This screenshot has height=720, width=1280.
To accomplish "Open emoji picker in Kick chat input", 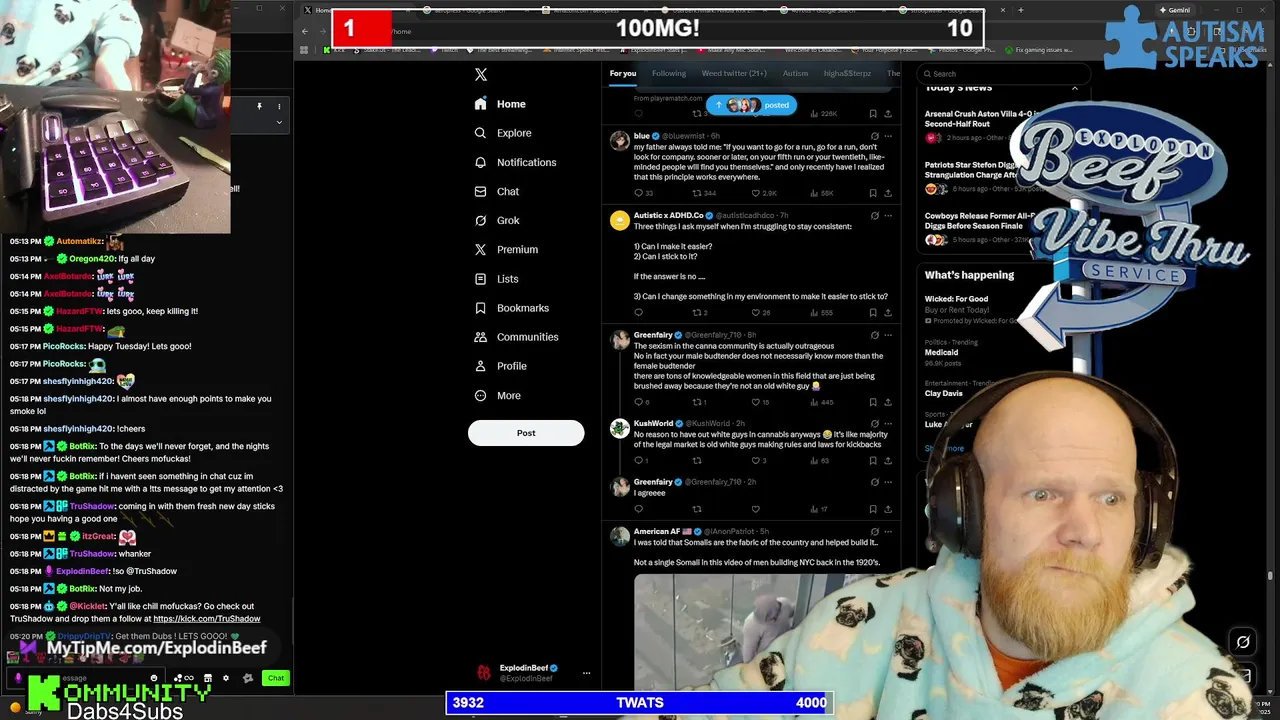I will pyautogui.click(x=154, y=678).
